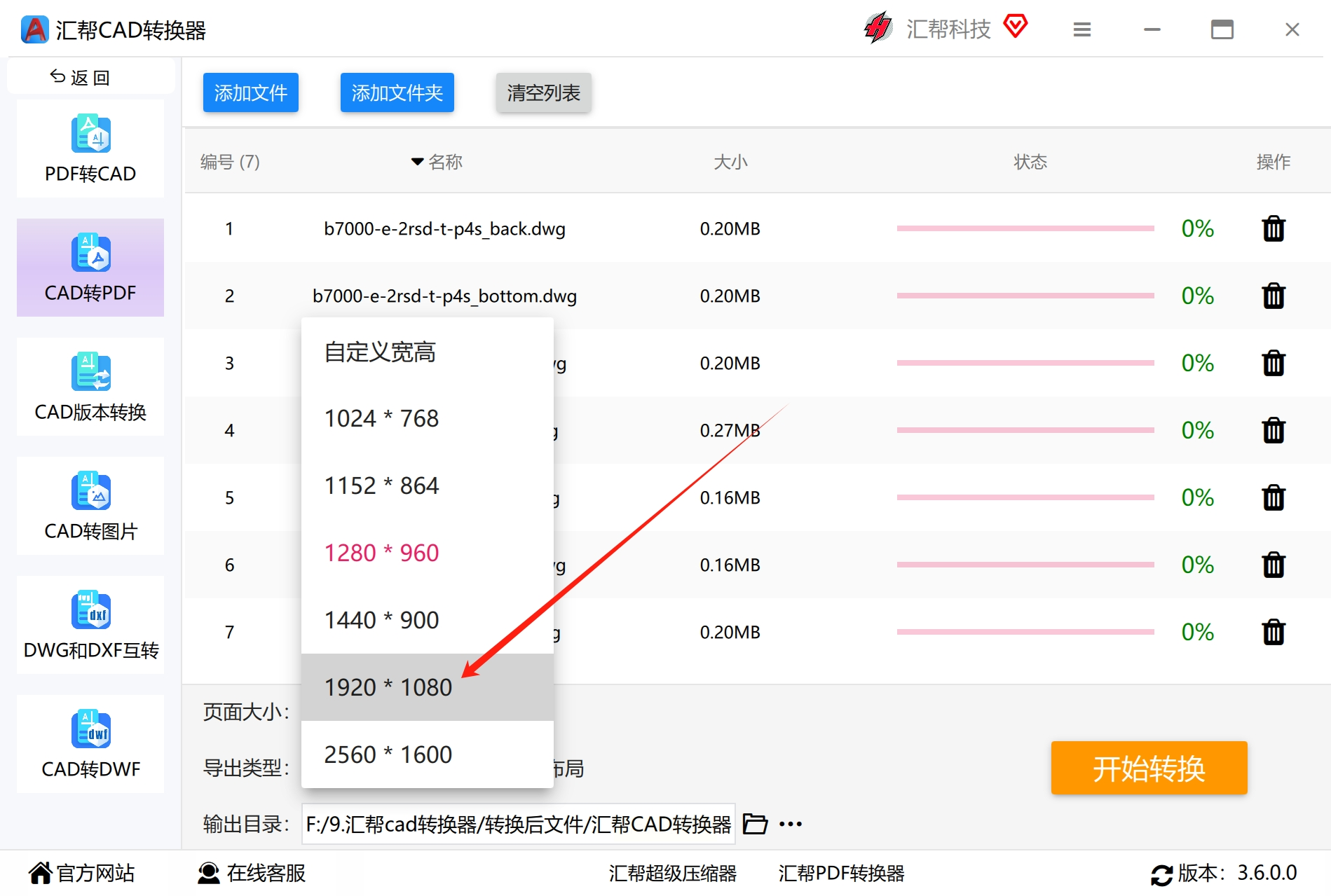Select file name b7000-e-2rsd-t-p4s_bottom.dwg
1331x896 pixels.
click(x=444, y=296)
